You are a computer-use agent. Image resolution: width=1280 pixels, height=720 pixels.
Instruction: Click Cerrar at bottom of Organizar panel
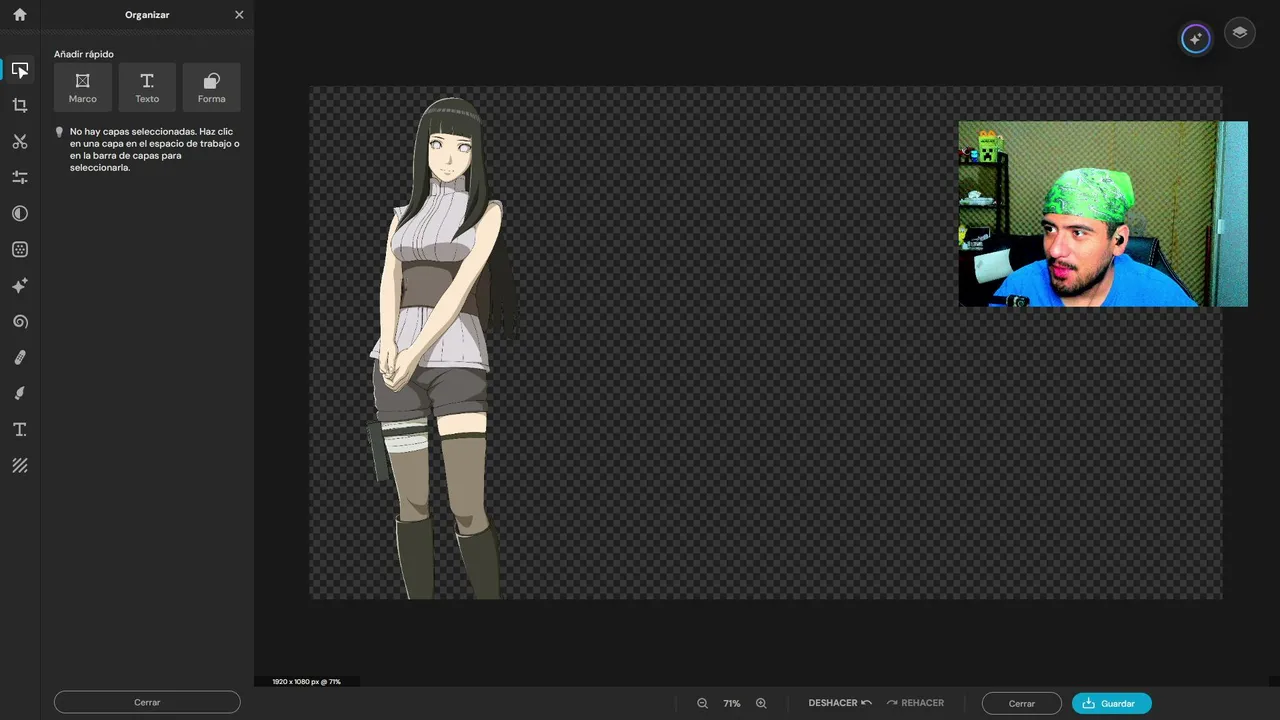click(x=147, y=702)
